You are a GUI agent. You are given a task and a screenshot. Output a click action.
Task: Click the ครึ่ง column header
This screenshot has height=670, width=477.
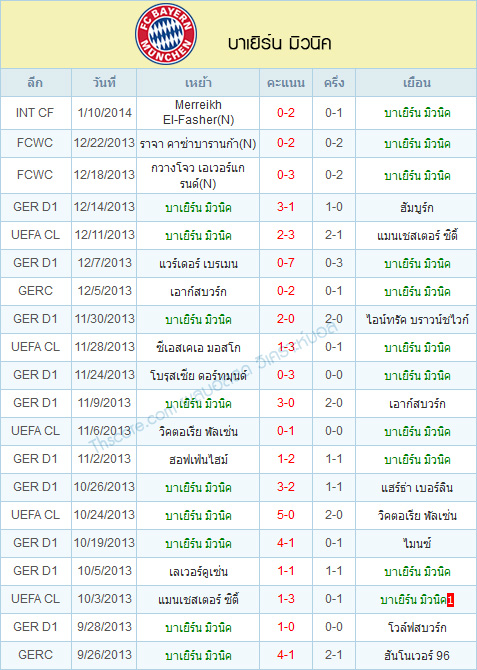[334, 82]
